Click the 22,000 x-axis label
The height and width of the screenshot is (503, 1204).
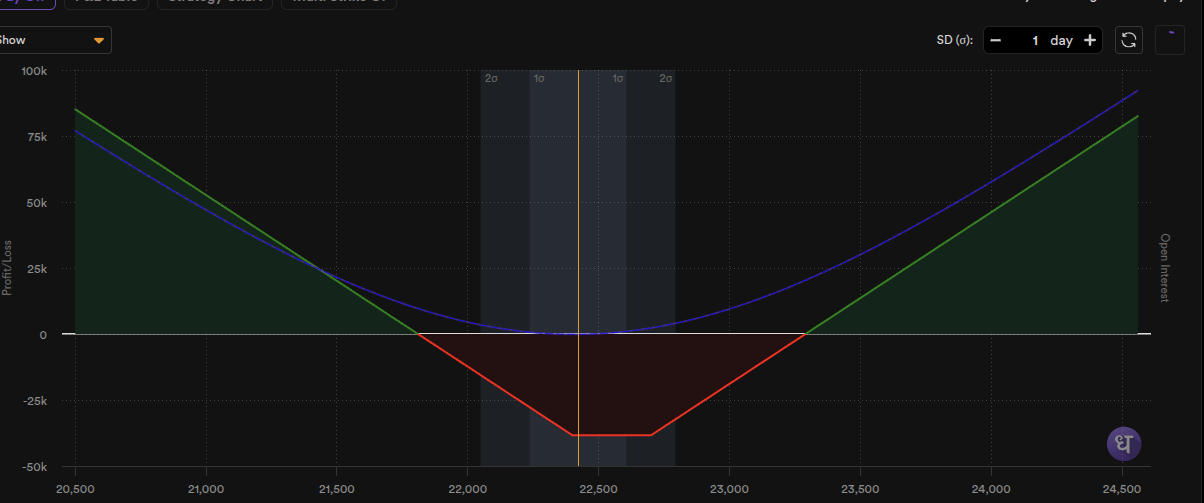tap(468, 489)
